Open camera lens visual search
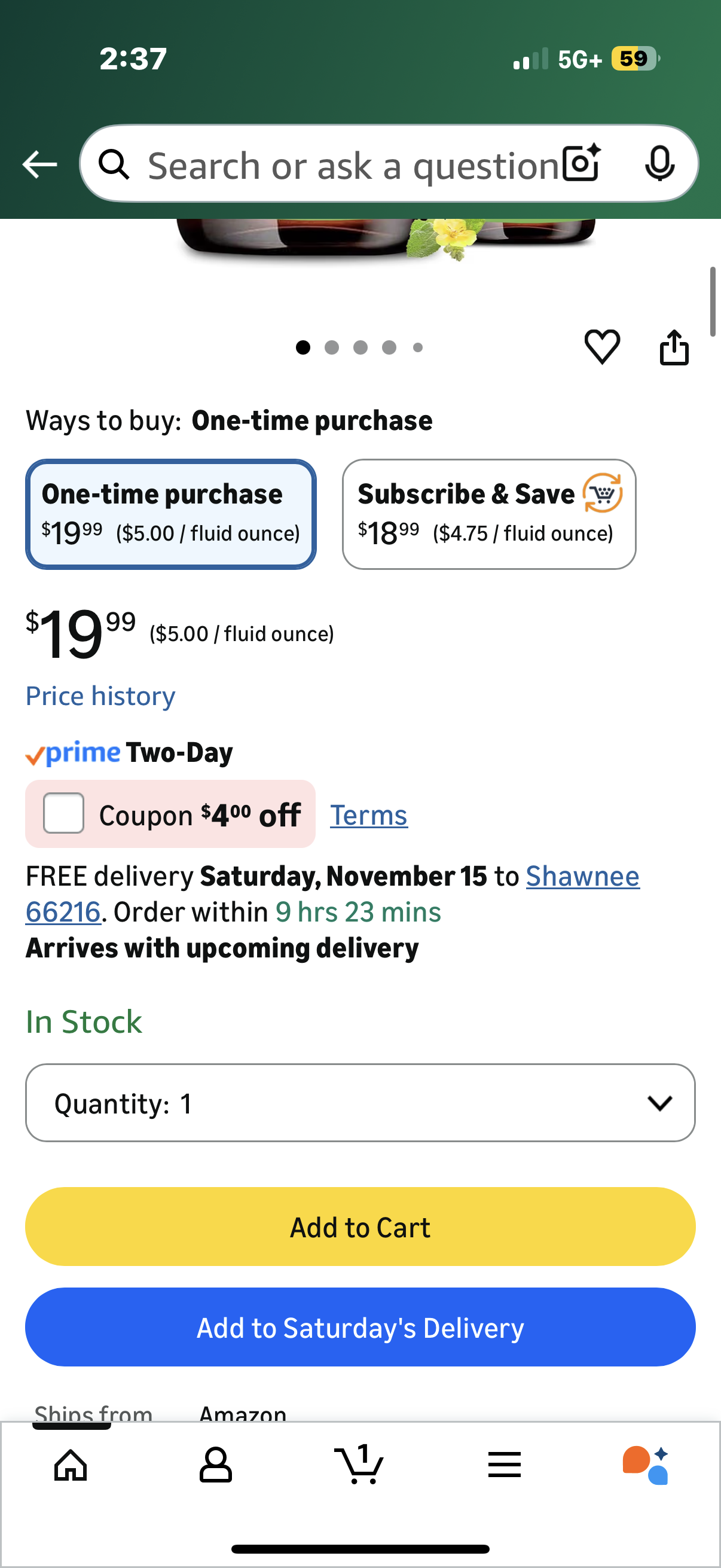This screenshot has width=721, height=1568. click(x=581, y=164)
